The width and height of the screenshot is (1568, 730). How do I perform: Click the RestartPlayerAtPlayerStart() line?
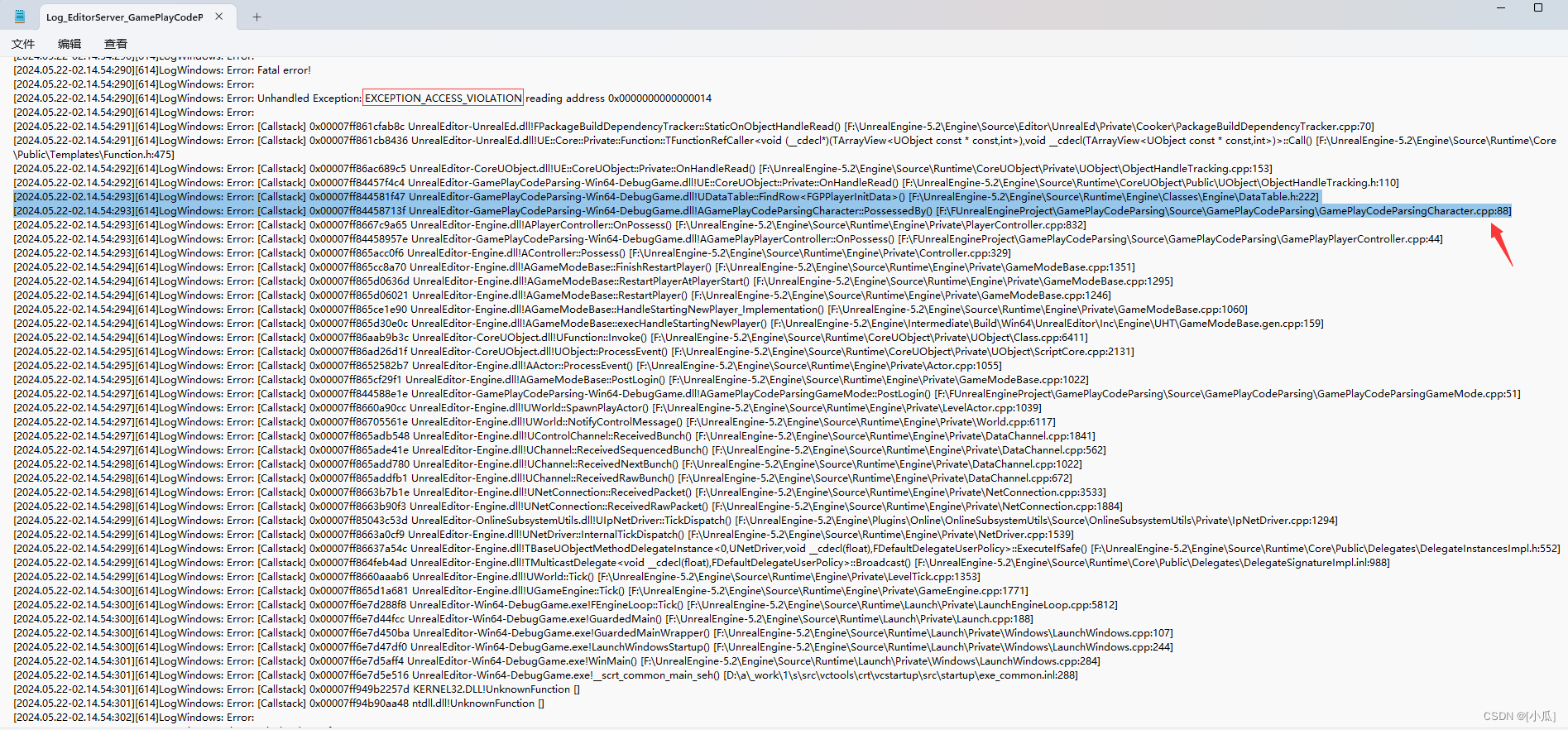pyautogui.click(x=593, y=281)
